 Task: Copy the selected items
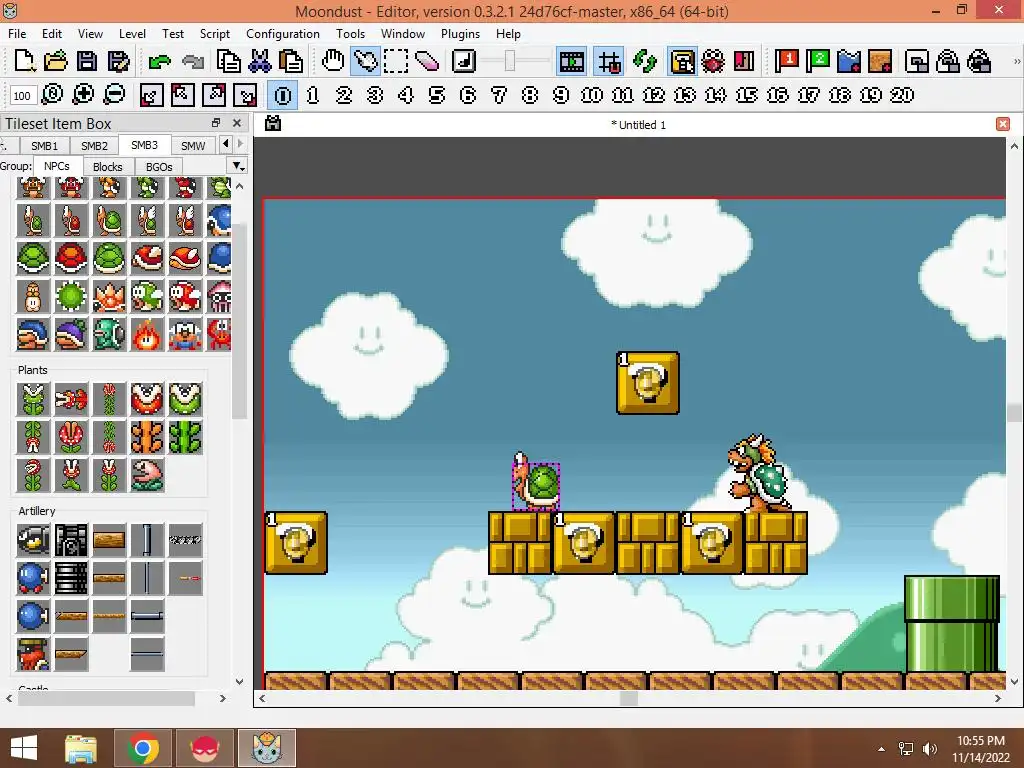pyautogui.click(x=228, y=61)
